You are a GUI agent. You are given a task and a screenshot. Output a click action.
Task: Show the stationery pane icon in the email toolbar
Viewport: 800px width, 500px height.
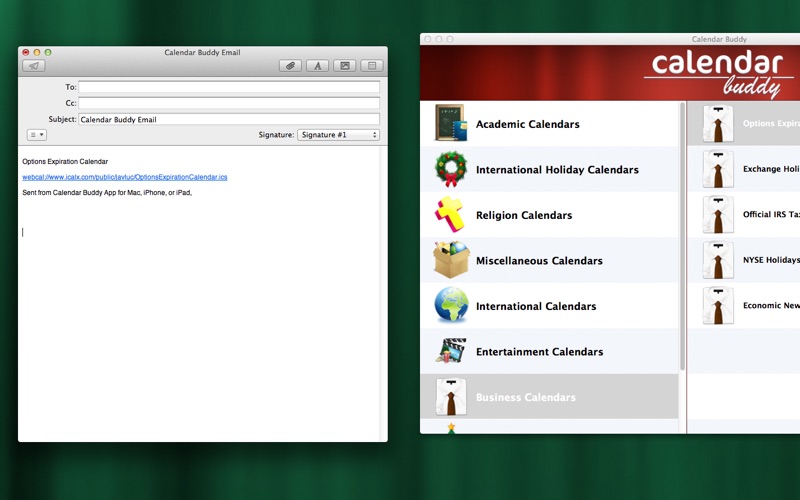point(372,66)
